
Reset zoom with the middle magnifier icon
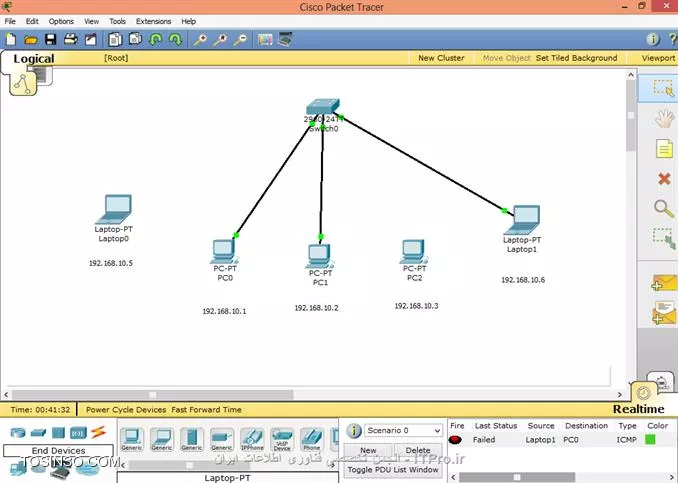point(220,40)
